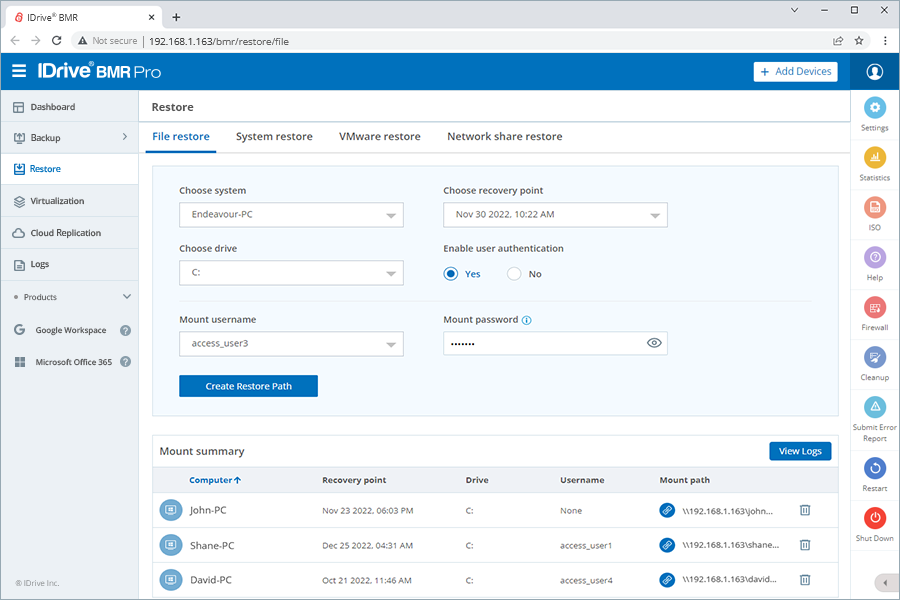Bookmark this page with star icon
The image size is (900, 600).
pyautogui.click(x=859, y=41)
